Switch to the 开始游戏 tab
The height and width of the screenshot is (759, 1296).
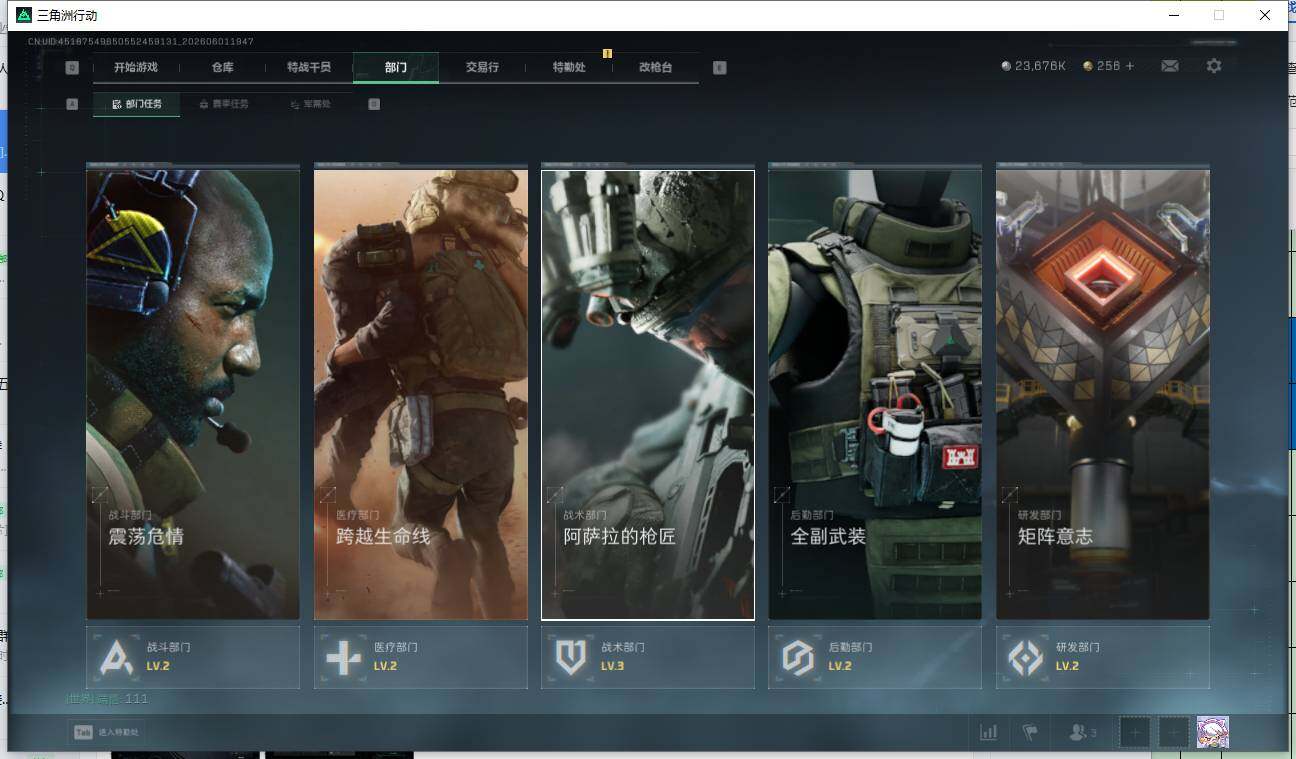(x=136, y=67)
